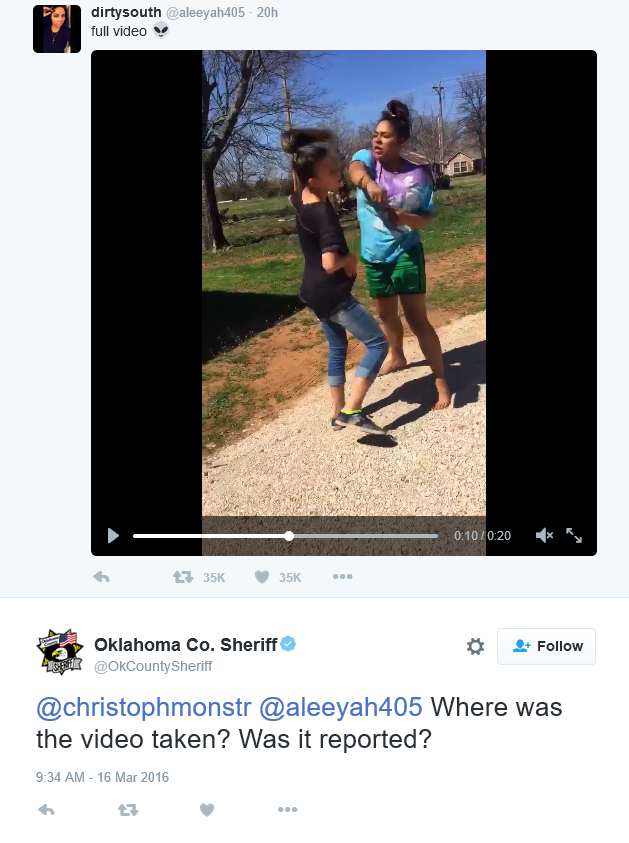Open the @christophmonstr mention link
Viewport: 629px width, 843px height.
coord(144,707)
